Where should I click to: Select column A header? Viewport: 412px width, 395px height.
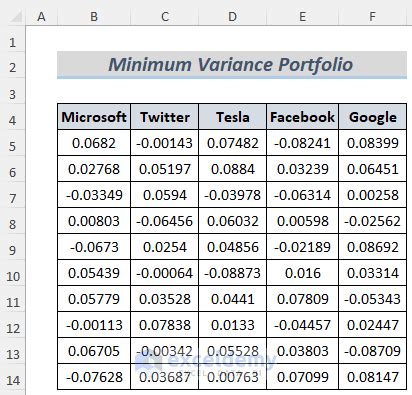[41, 17]
